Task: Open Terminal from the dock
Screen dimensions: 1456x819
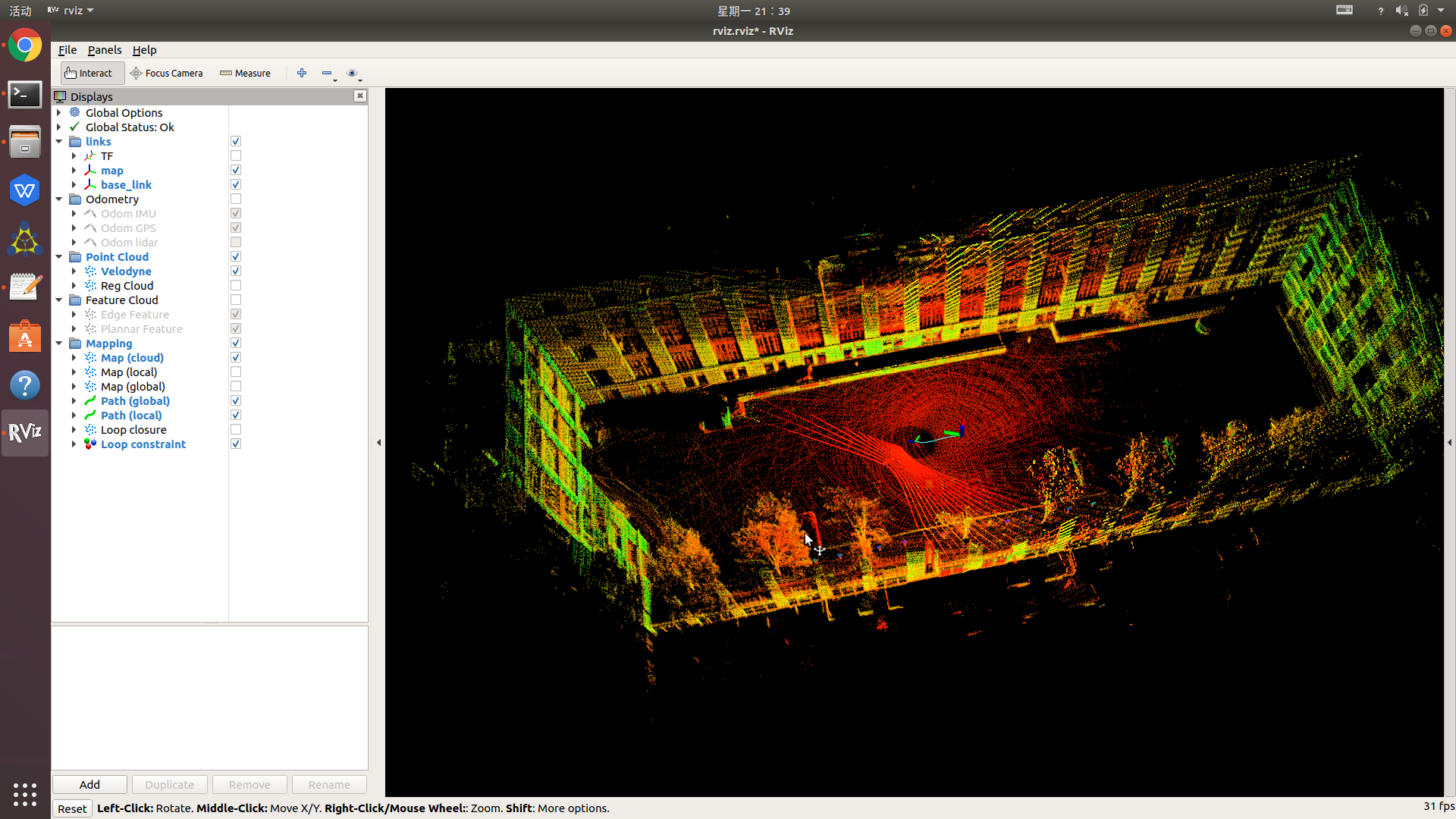Action: (25, 95)
